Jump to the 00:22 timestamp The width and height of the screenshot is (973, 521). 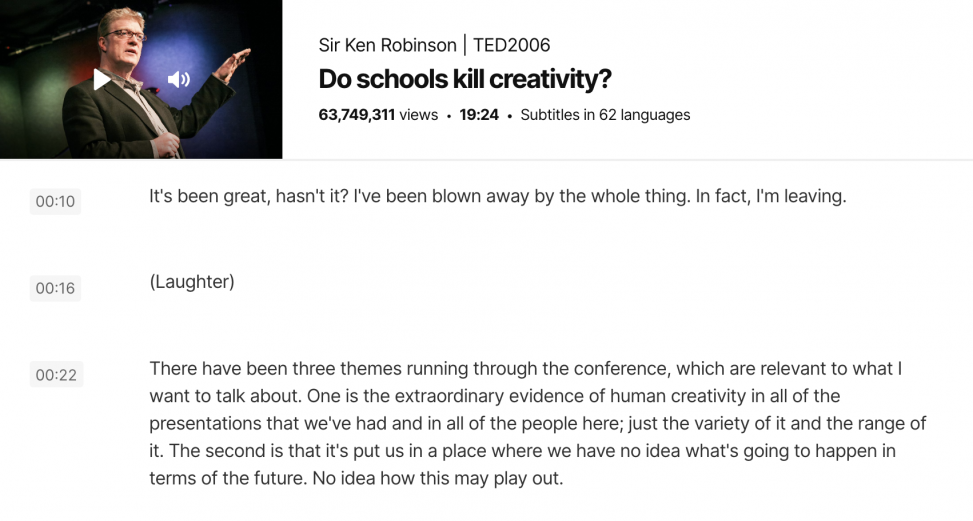click(56, 375)
